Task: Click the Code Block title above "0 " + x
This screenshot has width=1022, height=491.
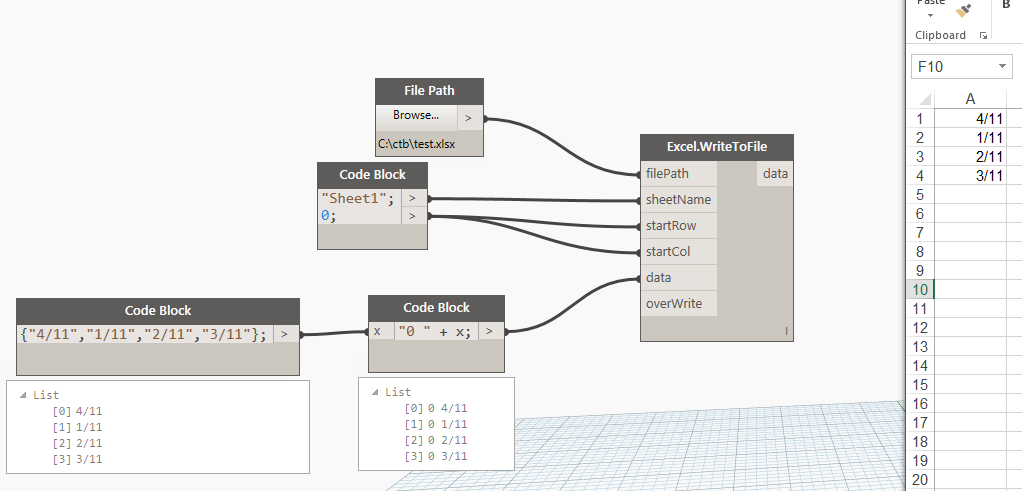Action: [436, 308]
